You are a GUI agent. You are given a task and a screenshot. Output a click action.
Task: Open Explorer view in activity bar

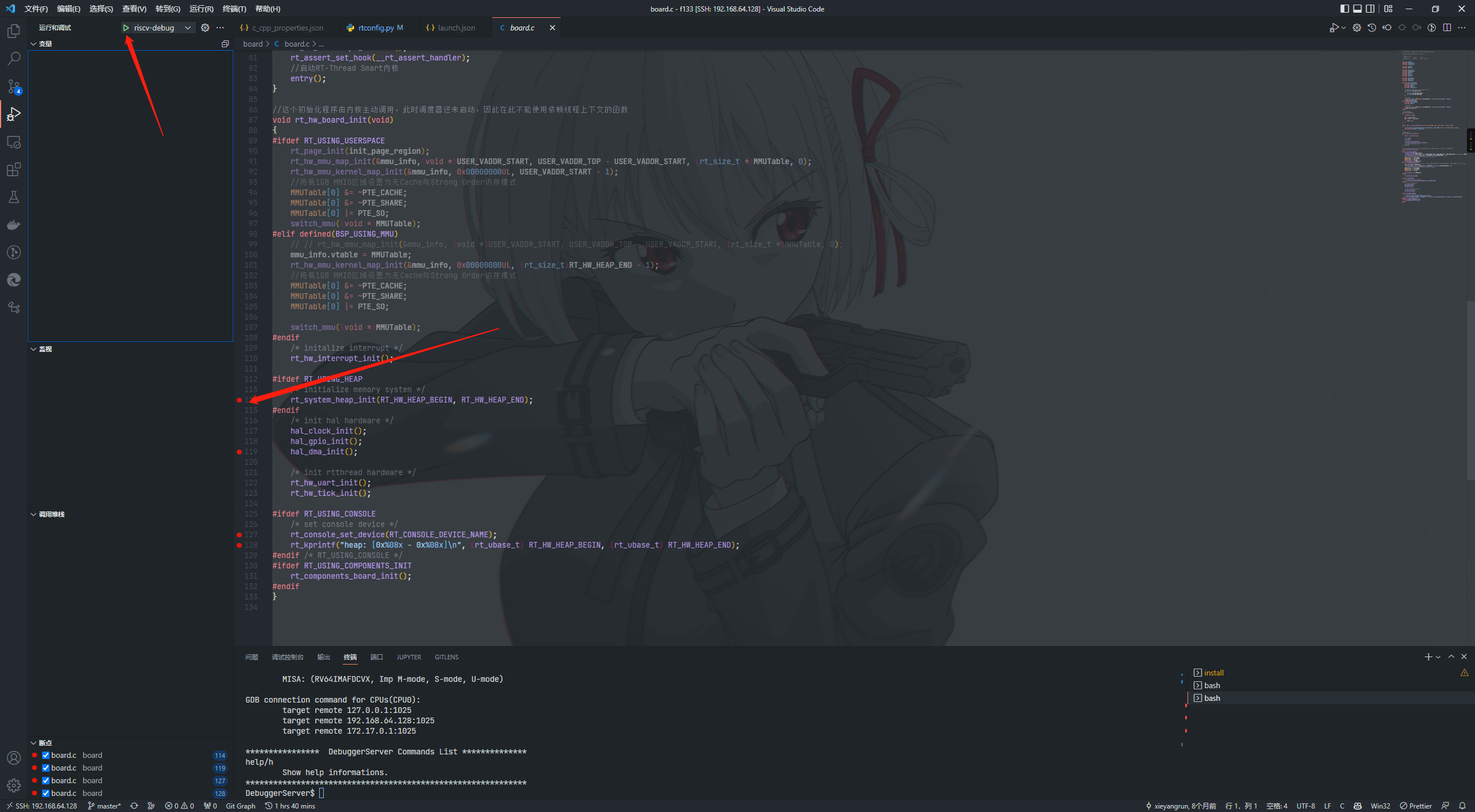(x=14, y=31)
